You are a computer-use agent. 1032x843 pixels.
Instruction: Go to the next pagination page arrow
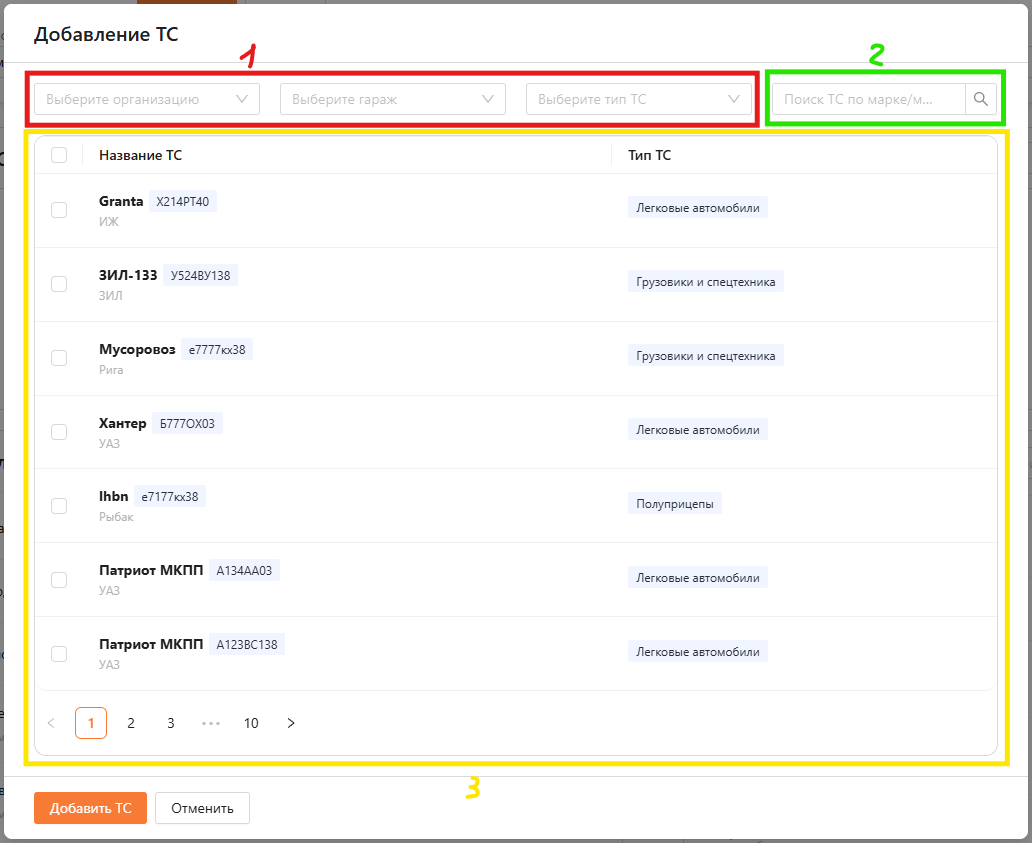pyautogui.click(x=291, y=723)
